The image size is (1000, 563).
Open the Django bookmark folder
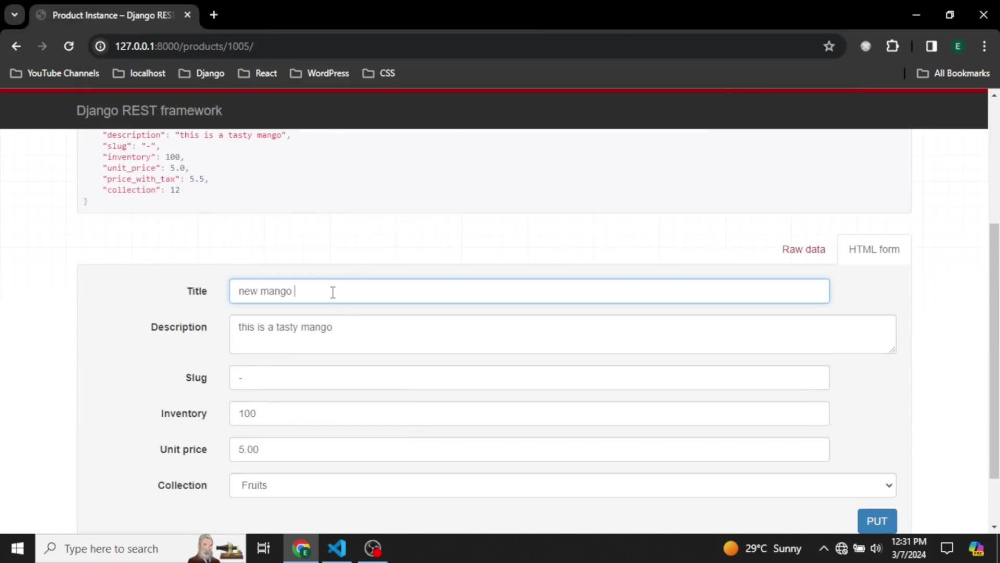(202, 73)
